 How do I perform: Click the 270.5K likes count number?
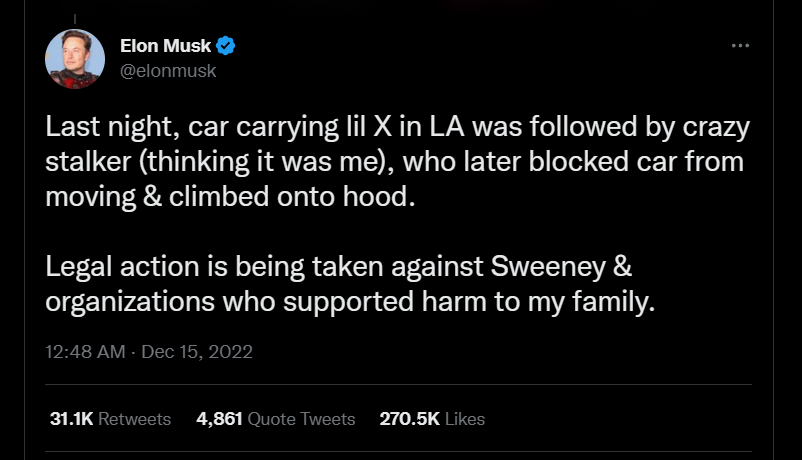409,419
